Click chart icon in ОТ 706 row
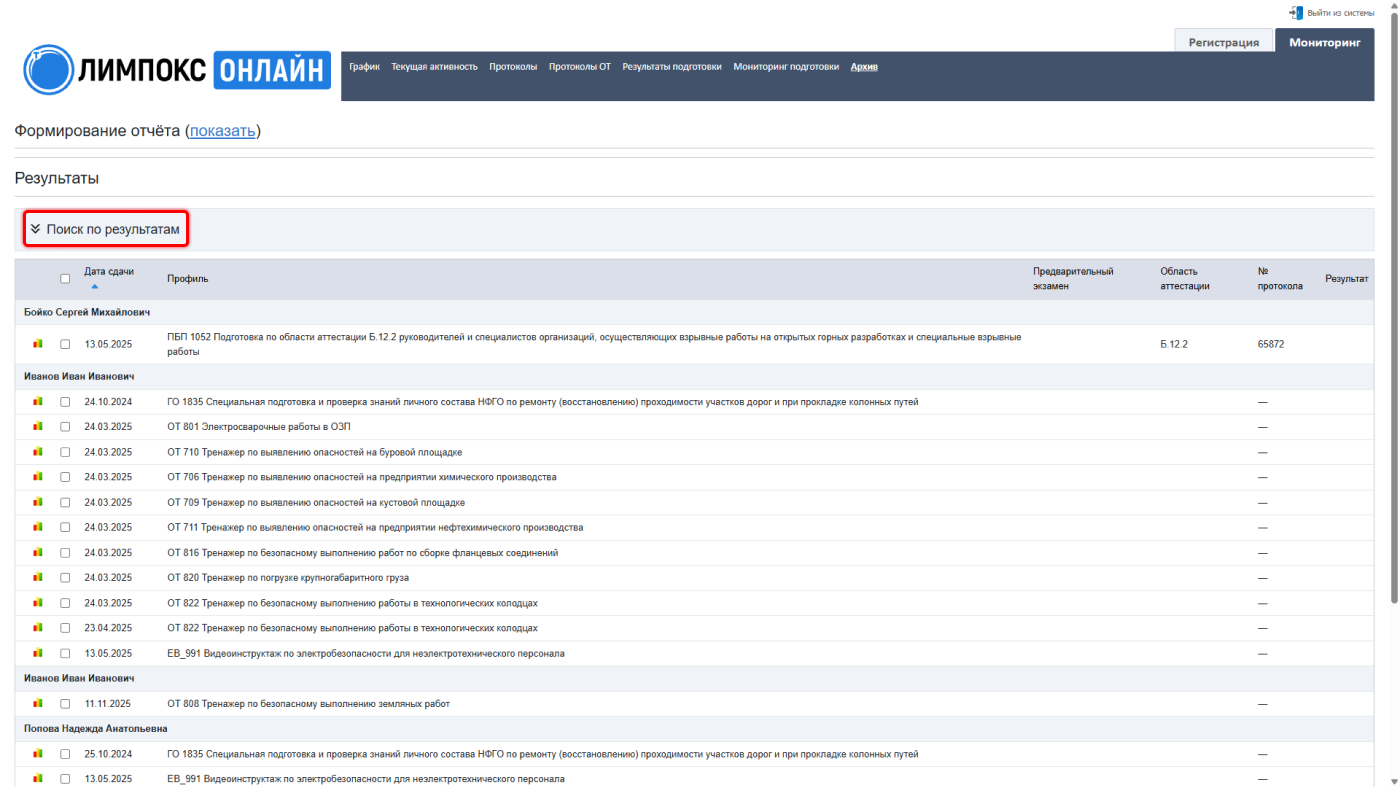1400x787 pixels. 38,477
